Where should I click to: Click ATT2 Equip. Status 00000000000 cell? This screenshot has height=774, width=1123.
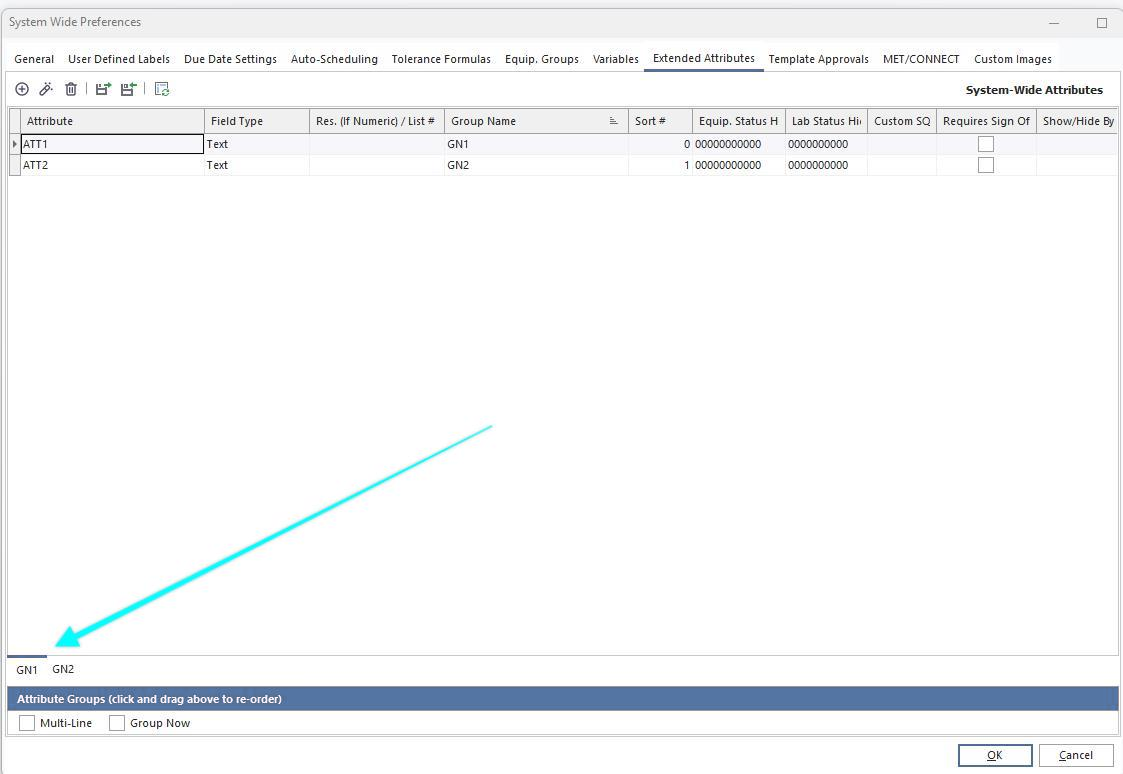(x=739, y=165)
